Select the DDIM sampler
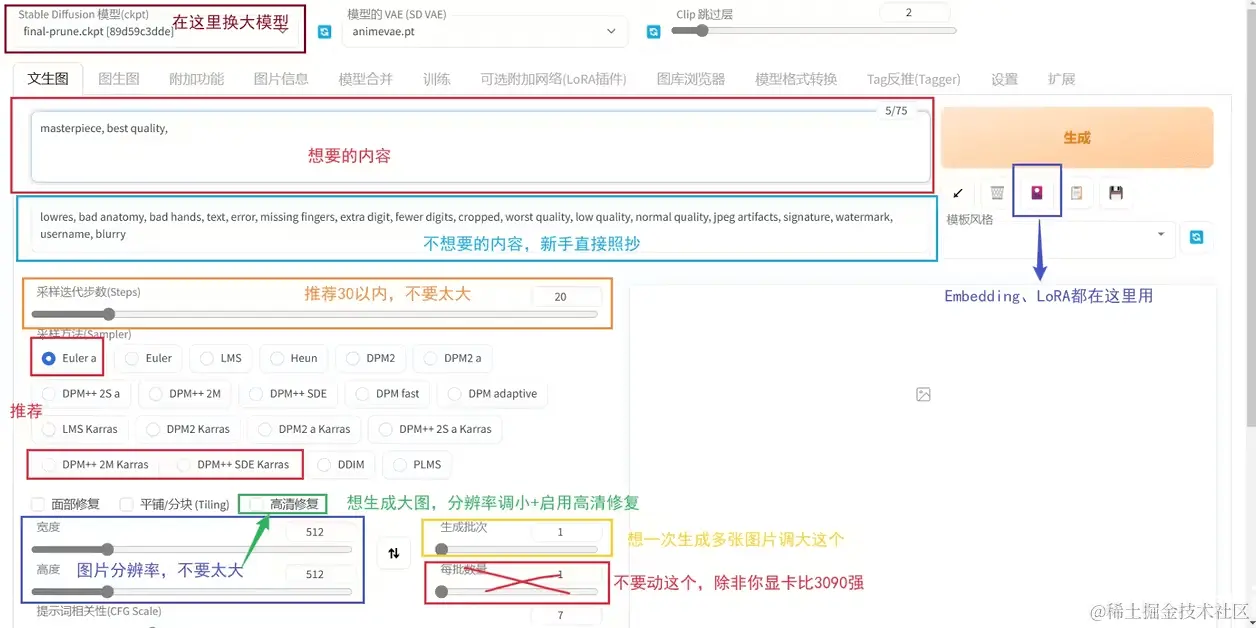 pos(340,464)
